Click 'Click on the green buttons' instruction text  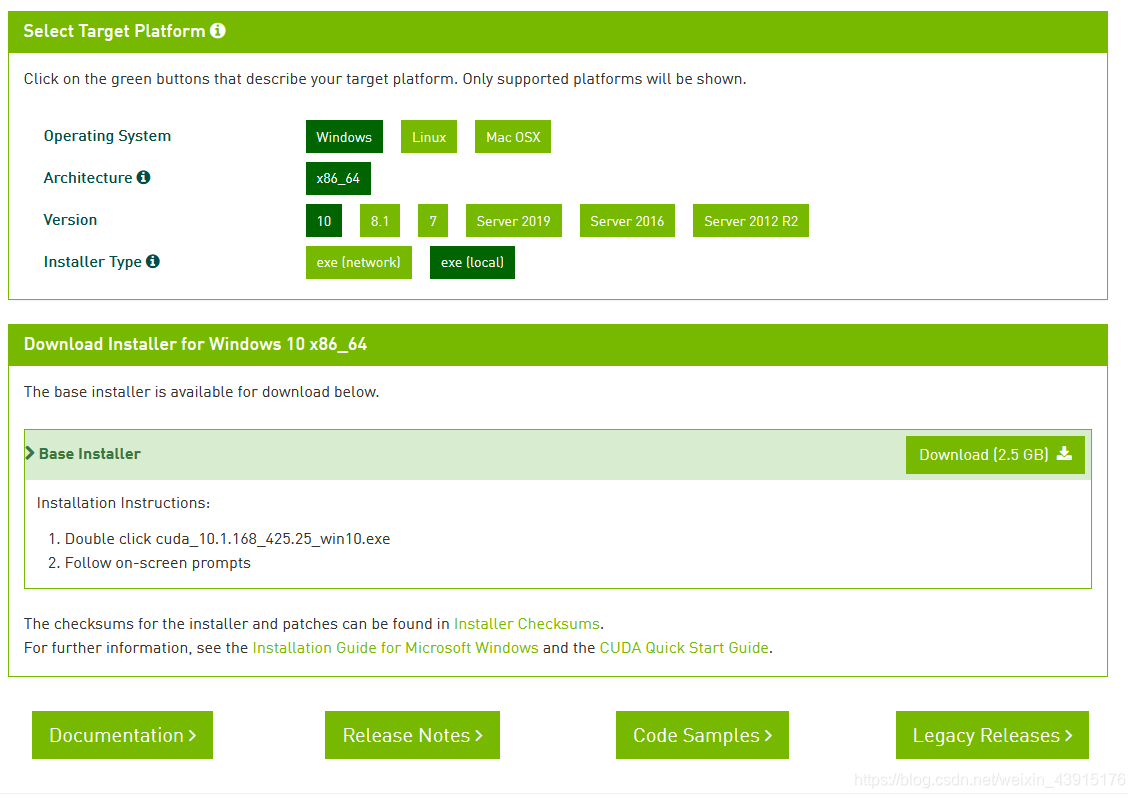click(385, 79)
